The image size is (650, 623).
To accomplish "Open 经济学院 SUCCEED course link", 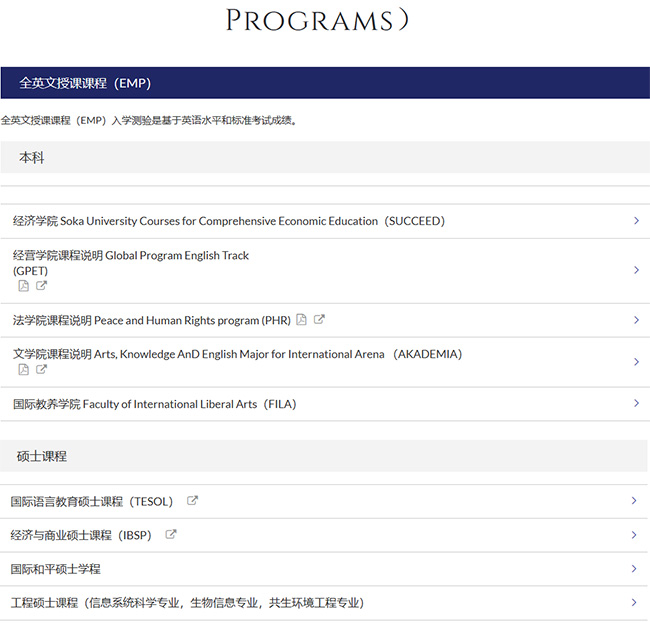I will point(229,221).
